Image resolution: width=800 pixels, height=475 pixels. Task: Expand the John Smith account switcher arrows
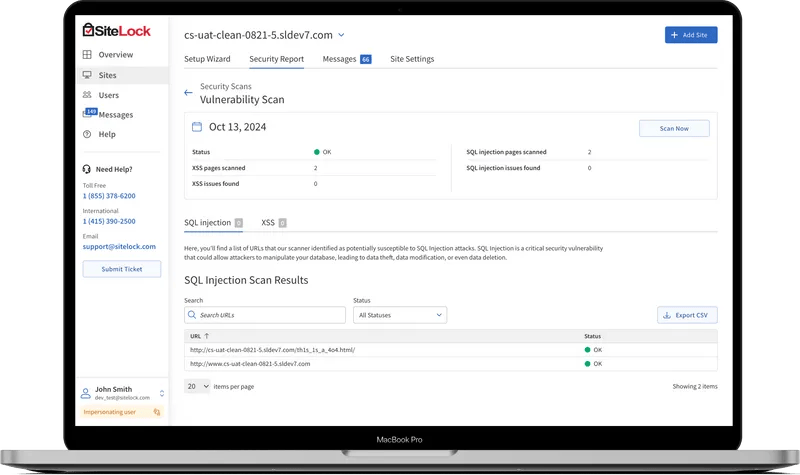click(162, 393)
